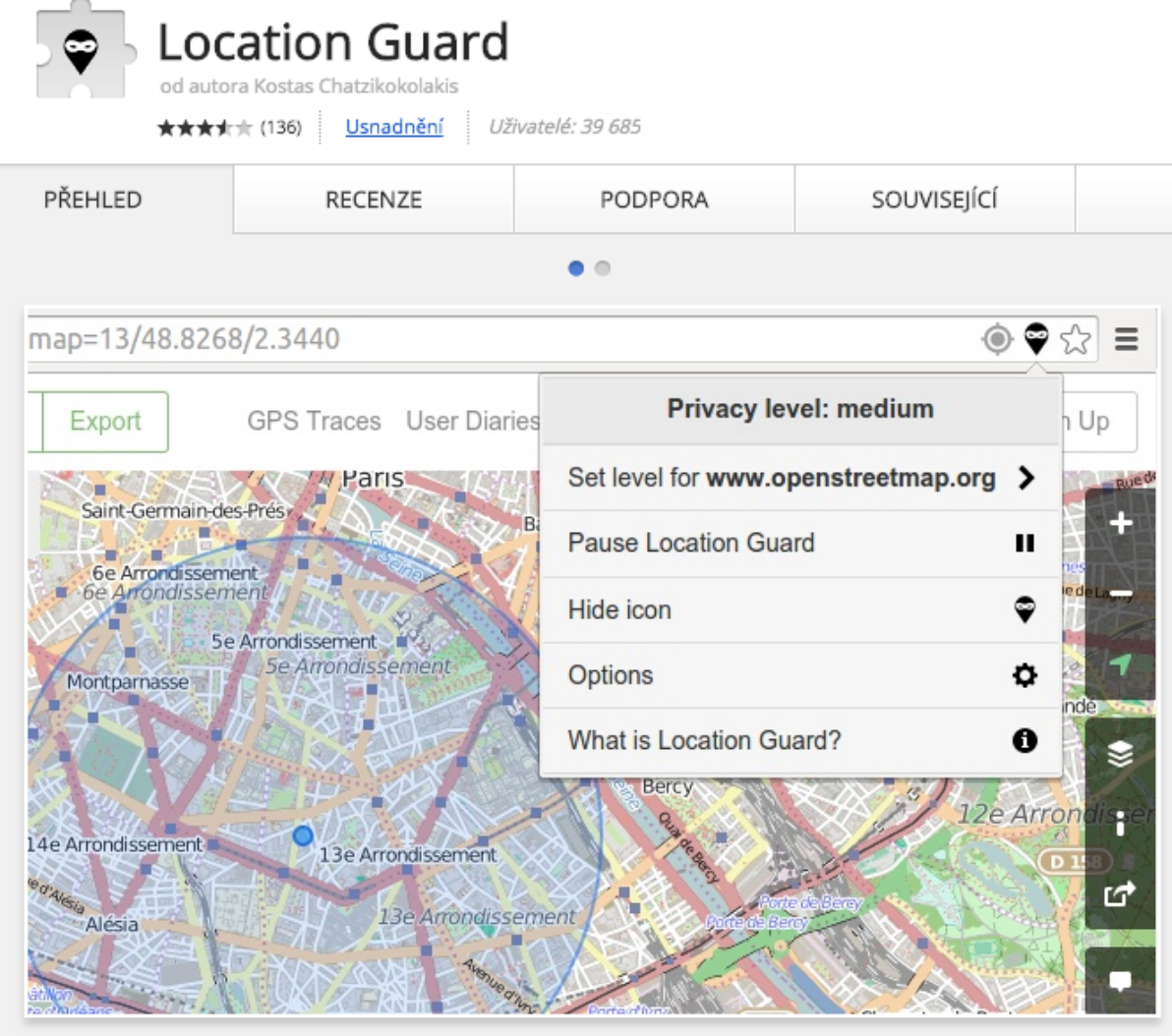1172x1036 pixels.
Task: Click the Uživatelé: 39 685 user count
Action: click(564, 127)
